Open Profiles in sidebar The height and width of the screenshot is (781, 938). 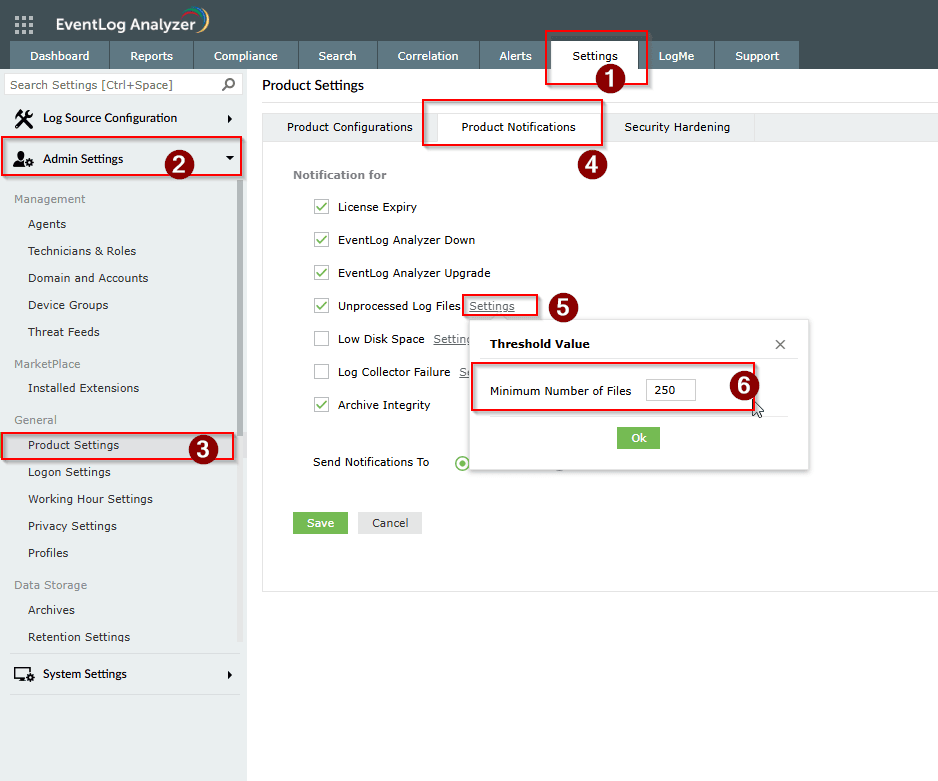tap(48, 553)
